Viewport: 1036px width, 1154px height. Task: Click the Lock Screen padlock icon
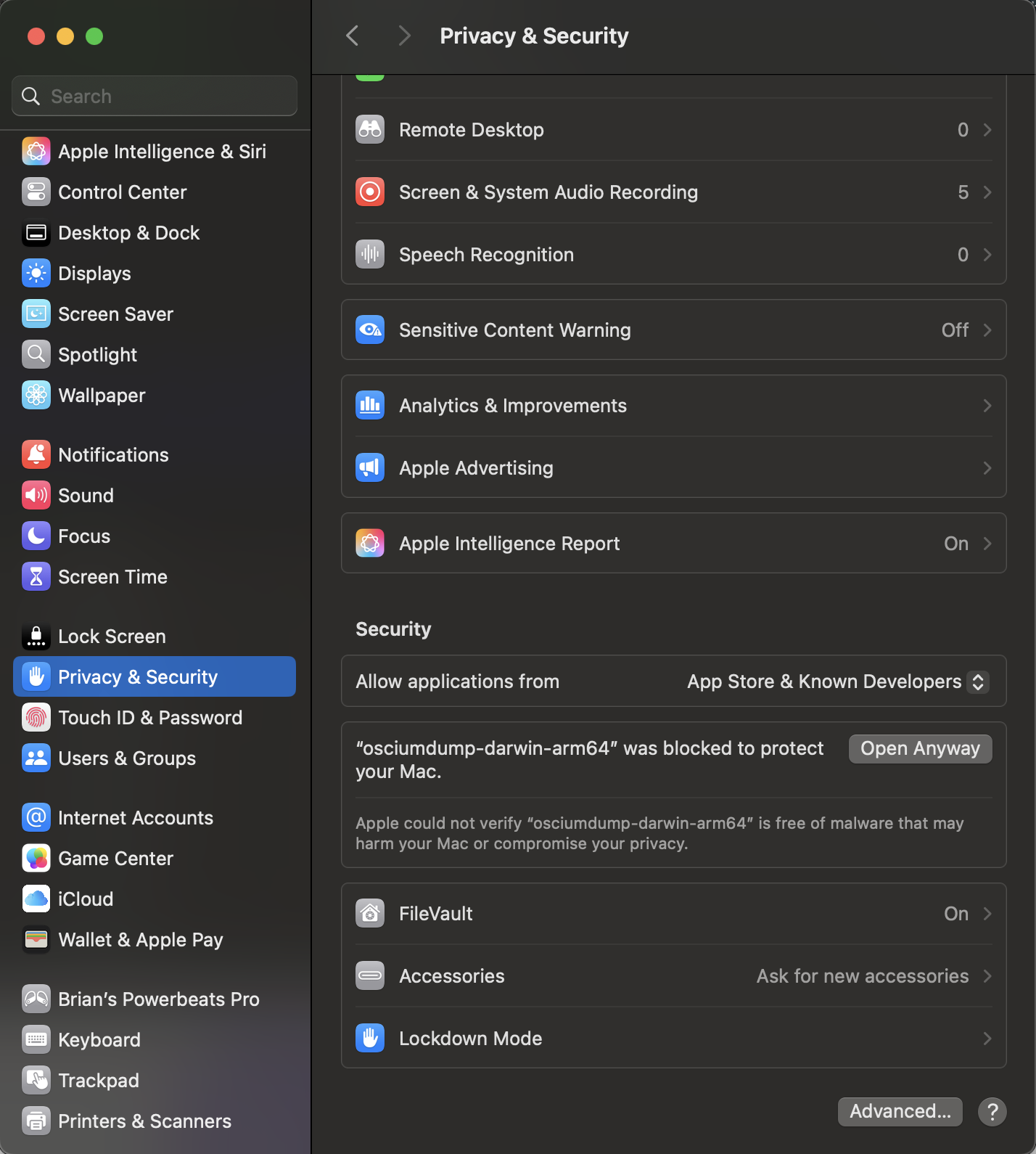pyautogui.click(x=36, y=637)
